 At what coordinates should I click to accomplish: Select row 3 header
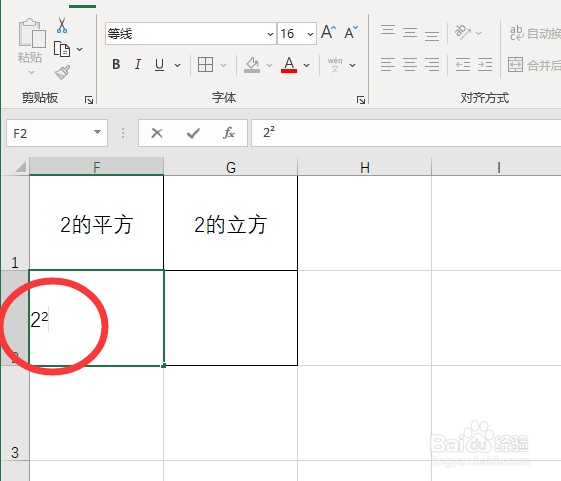(x=15, y=413)
